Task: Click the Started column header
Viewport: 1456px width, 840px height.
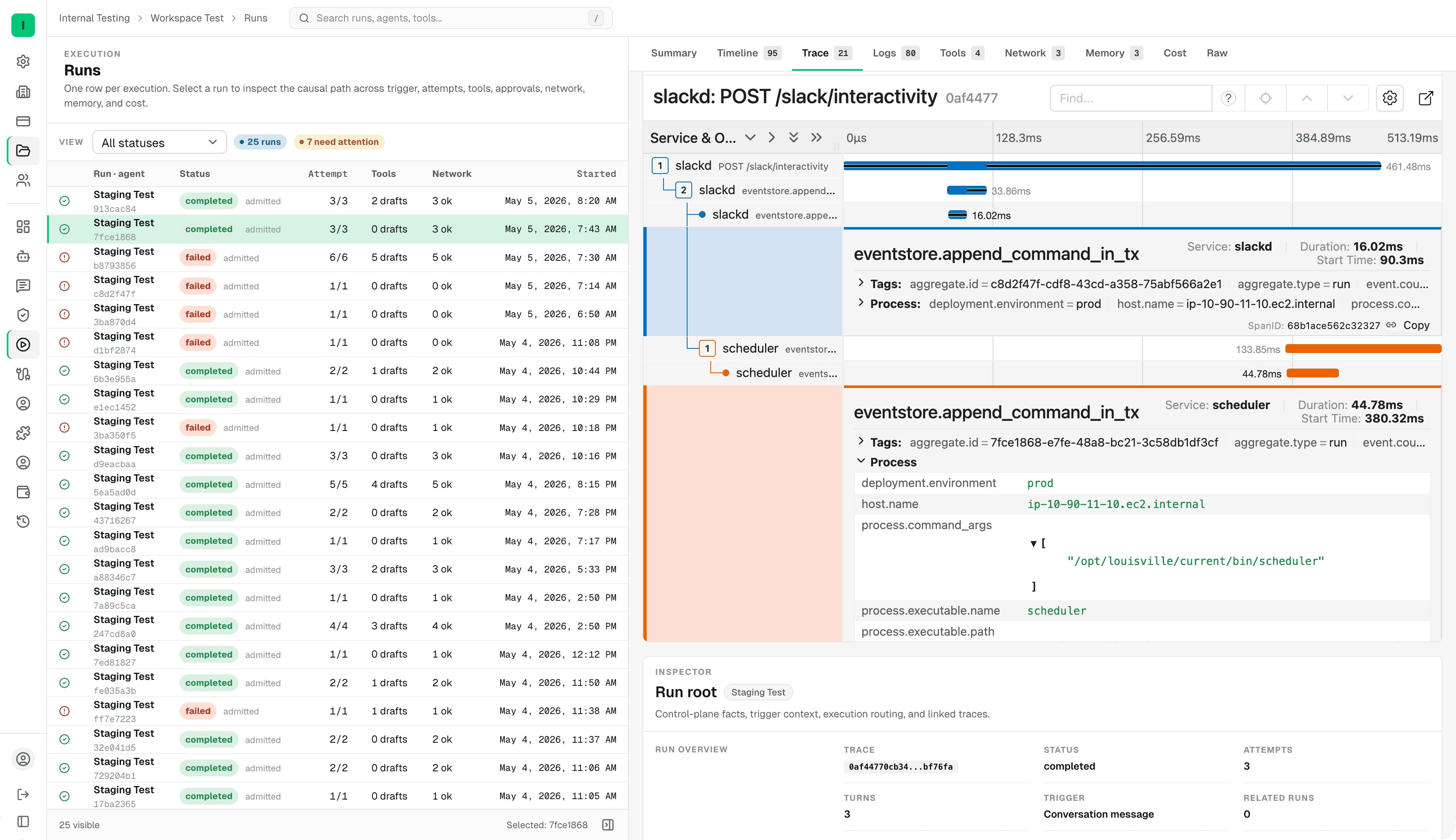Action: pos(596,174)
